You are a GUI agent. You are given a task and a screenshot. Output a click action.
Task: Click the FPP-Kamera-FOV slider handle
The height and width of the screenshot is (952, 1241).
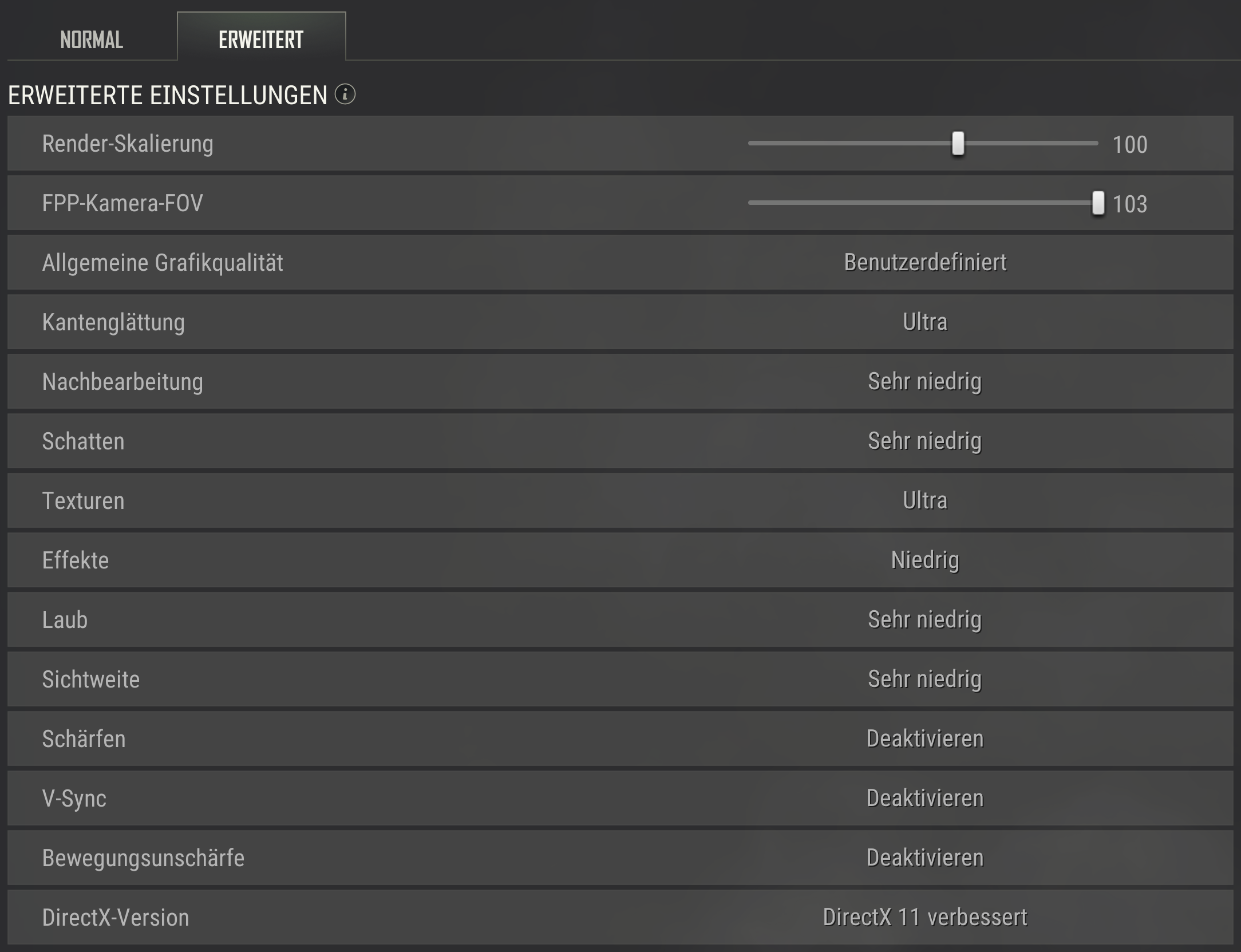click(x=1097, y=203)
